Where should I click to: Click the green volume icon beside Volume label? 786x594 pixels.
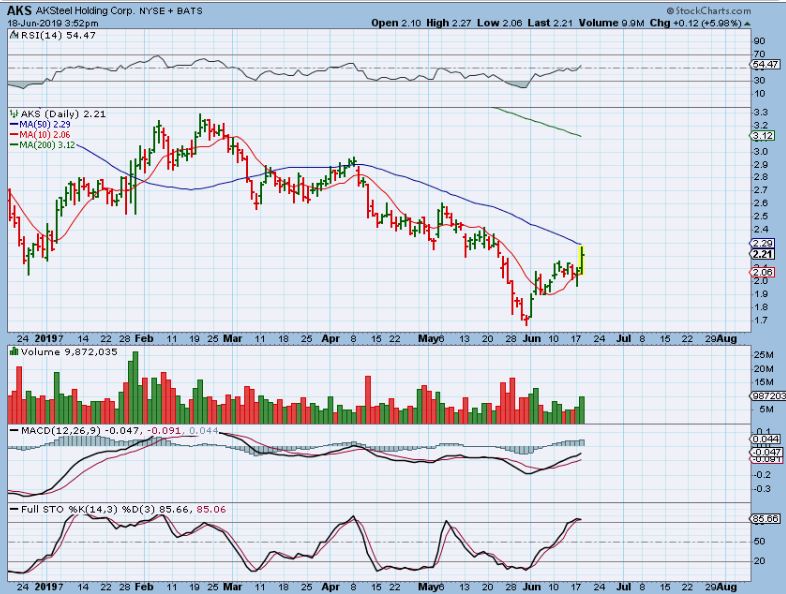point(15,352)
